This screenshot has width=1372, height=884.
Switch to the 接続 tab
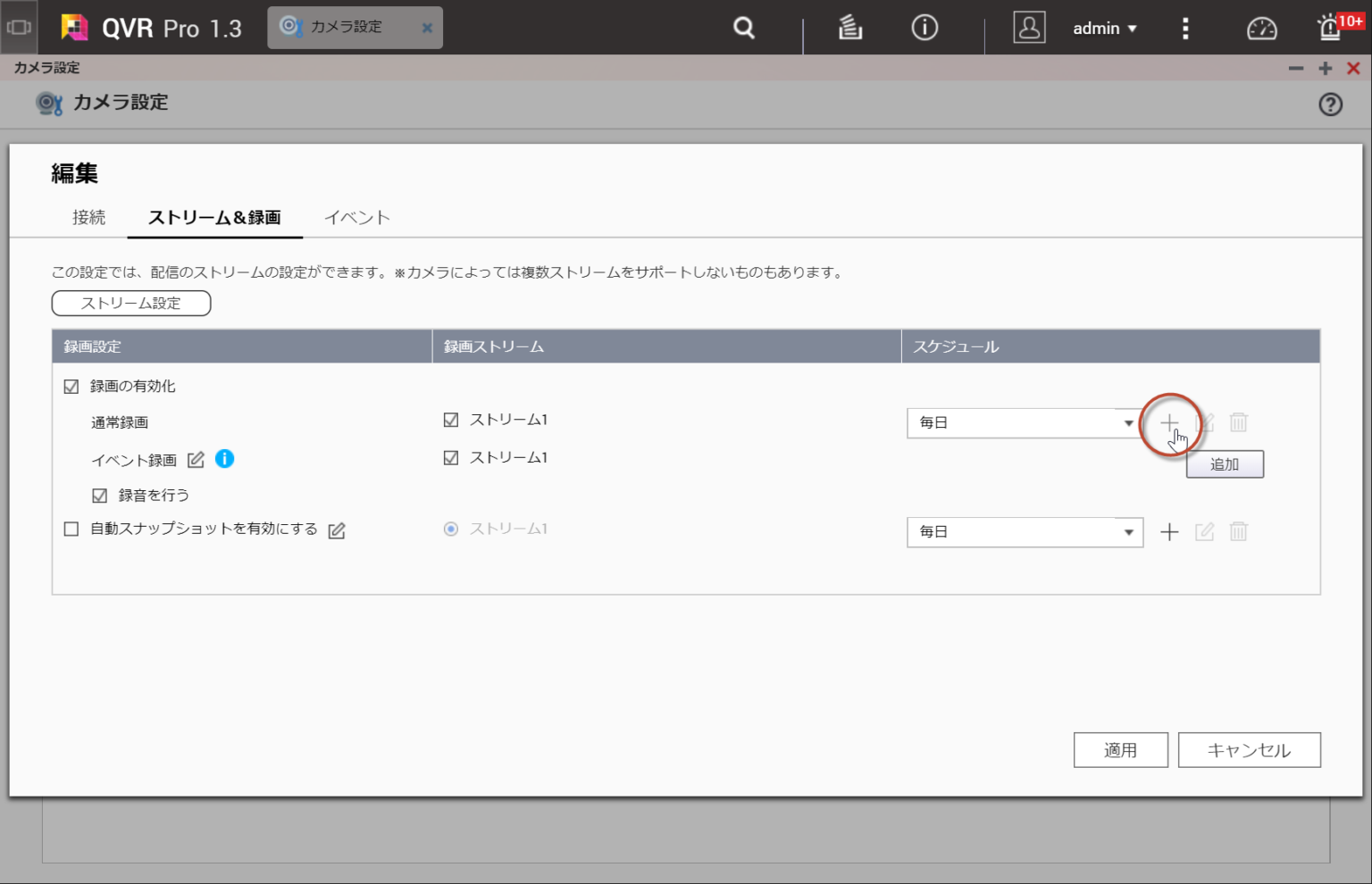[x=89, y=218]
